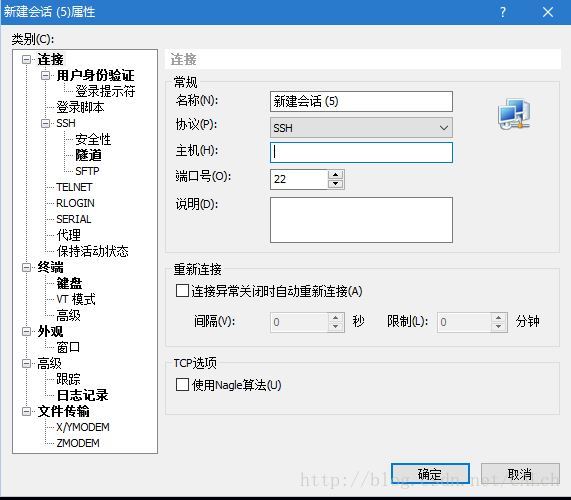The width and height of the screenshot is (571, 500).
Task: Open the 键盘 keyboard settings
Action: (x=69, y=283)
